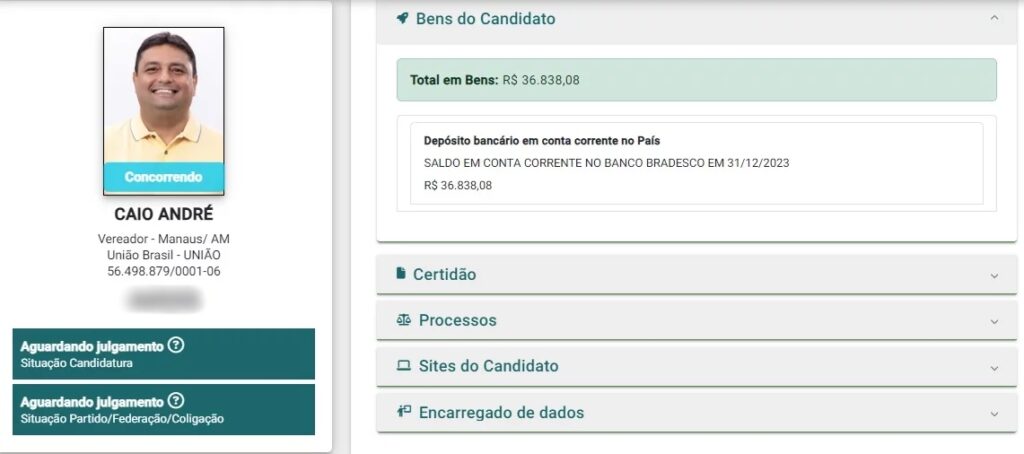This screenshot has width=1024, height=454.
Task: Click the laptop icon beside Sites do Candidato
Action: point(403,366)
